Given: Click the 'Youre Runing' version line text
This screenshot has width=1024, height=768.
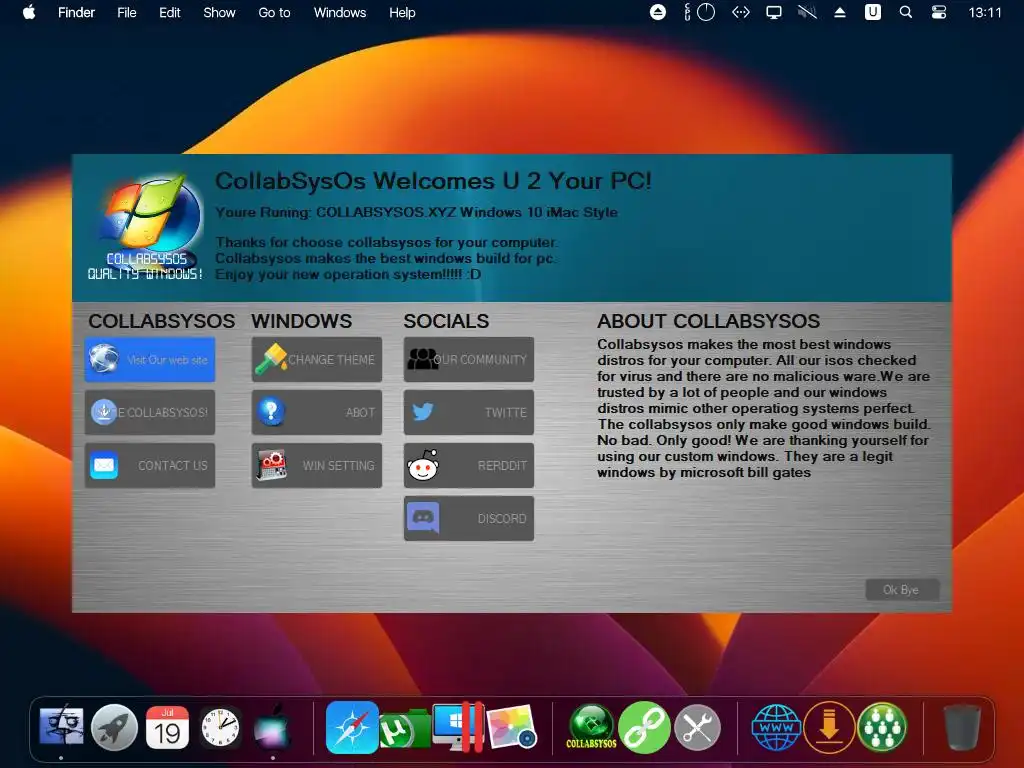Looking at the screenshot, I should tap(417, 212).
